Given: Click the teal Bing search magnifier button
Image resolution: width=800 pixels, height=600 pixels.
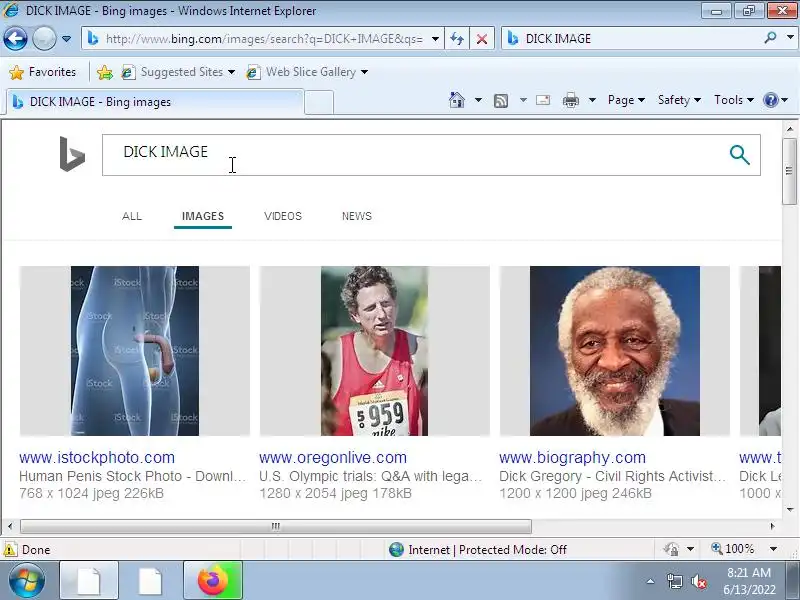Looking at the screenshot, I should click(739, 155).
